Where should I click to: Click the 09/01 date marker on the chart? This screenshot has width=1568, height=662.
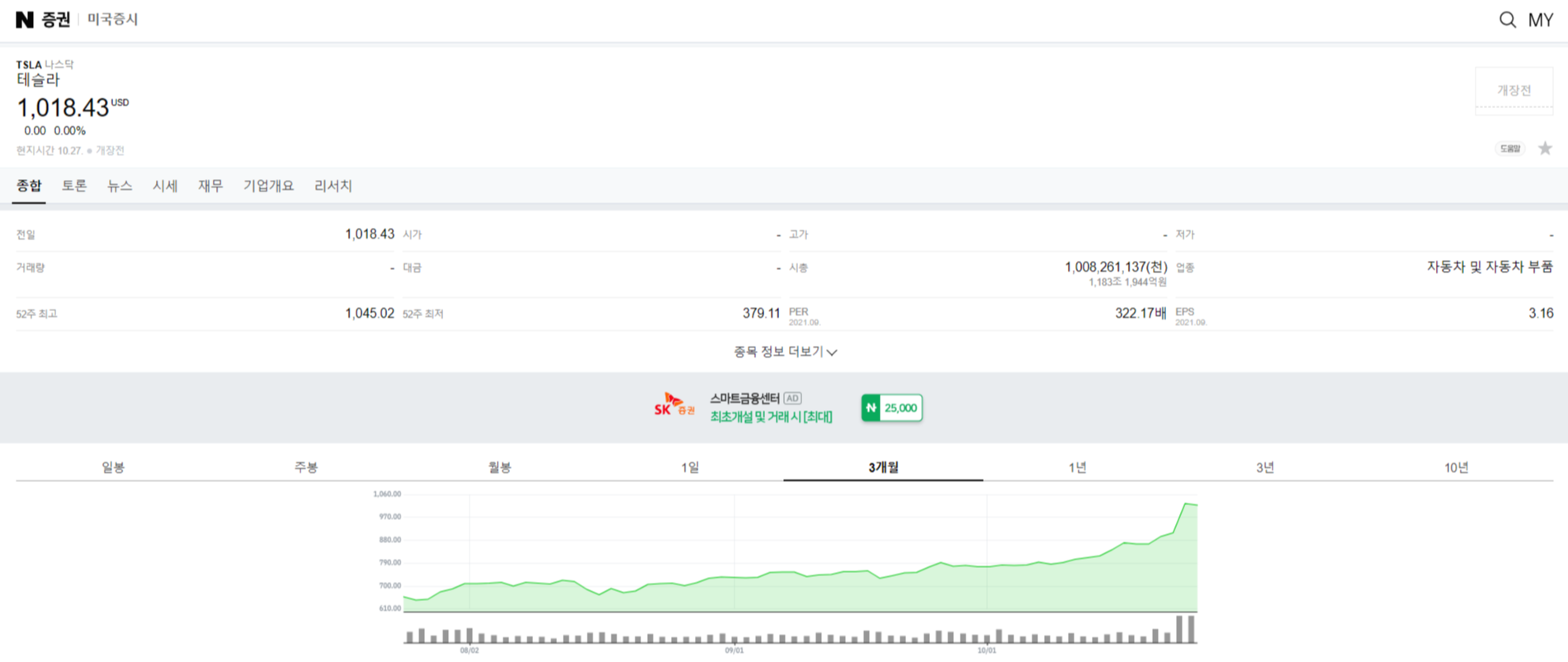734,650
